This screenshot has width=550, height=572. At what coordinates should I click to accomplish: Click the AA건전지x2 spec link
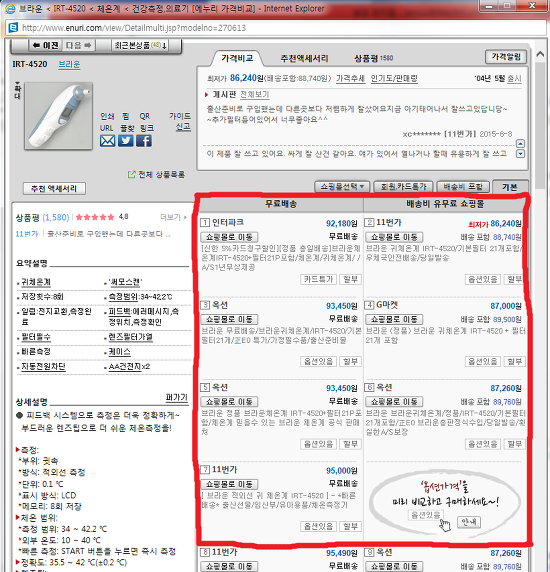coord(129,366)
